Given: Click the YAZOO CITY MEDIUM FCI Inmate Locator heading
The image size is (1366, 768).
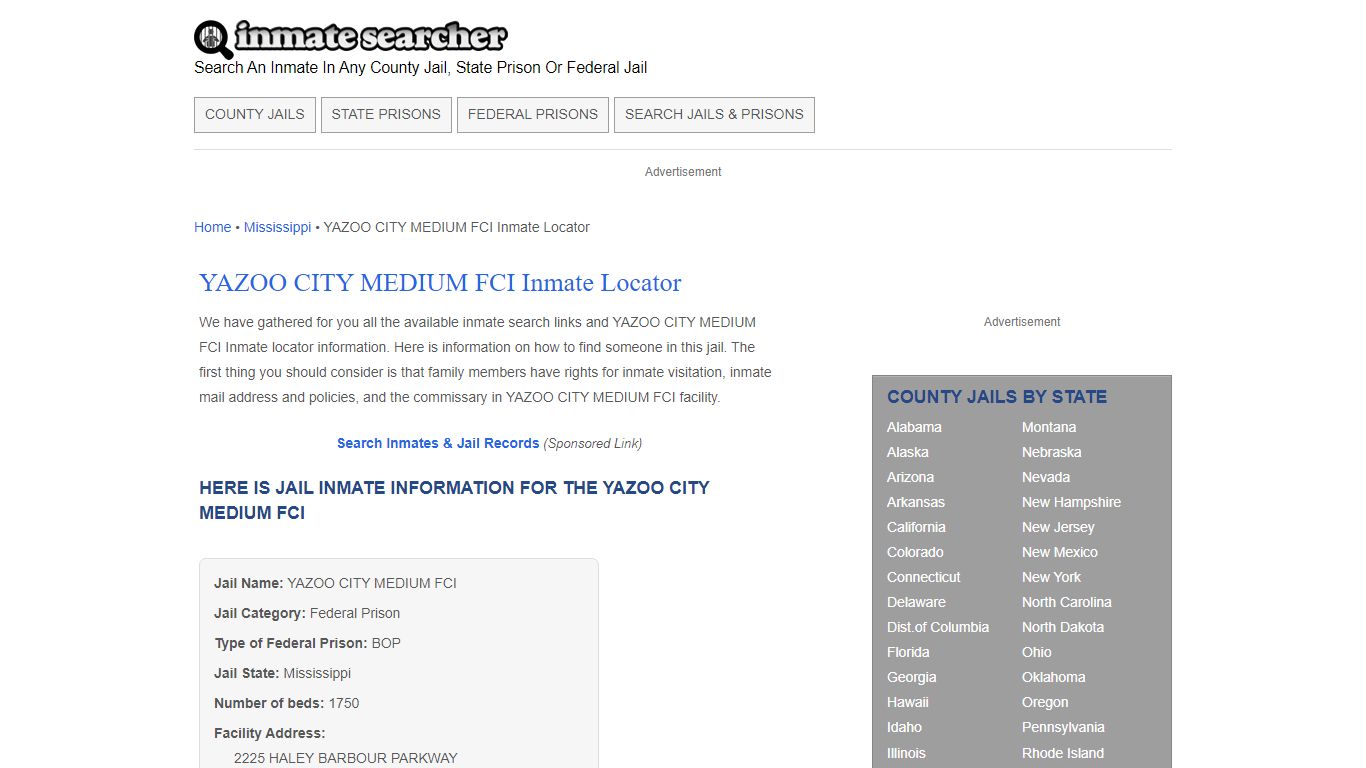Looking at the screenshot, I should coord(440,283).
